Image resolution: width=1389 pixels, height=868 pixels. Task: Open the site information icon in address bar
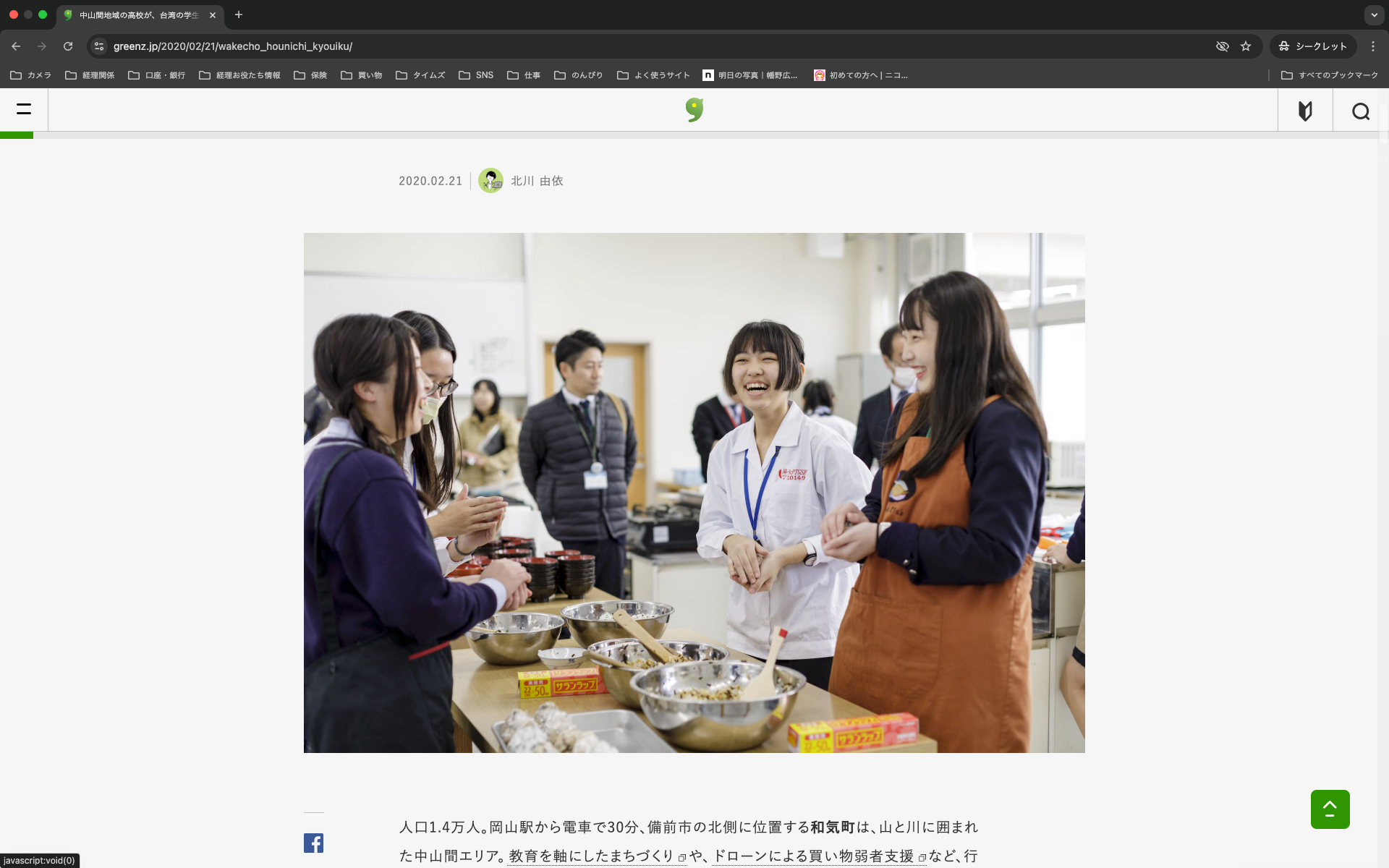[99, 46]
